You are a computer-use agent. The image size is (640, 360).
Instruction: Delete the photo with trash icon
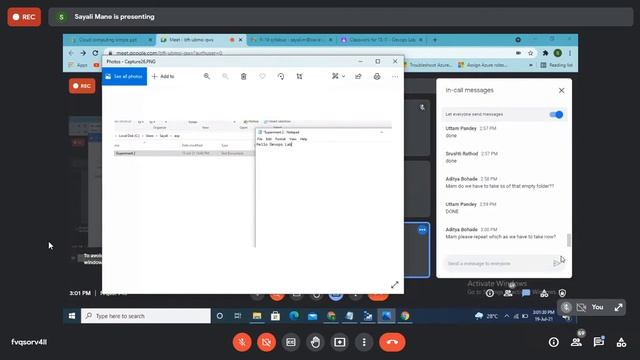tap(244, 76)
